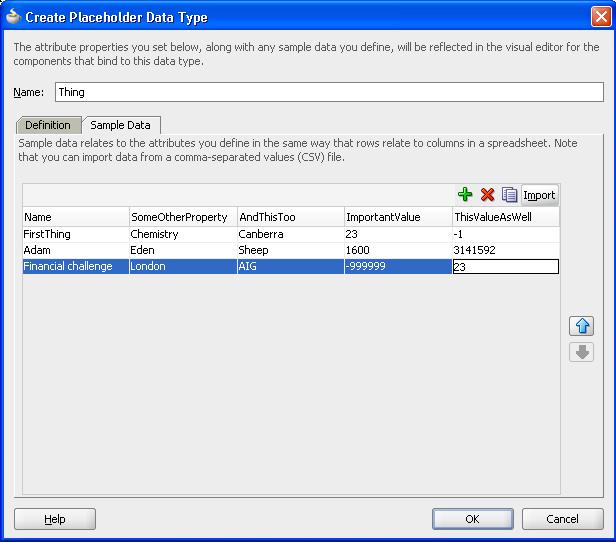Select the FirstThing row name cell
Screen dimensions: 616x542
click(75, 234)
